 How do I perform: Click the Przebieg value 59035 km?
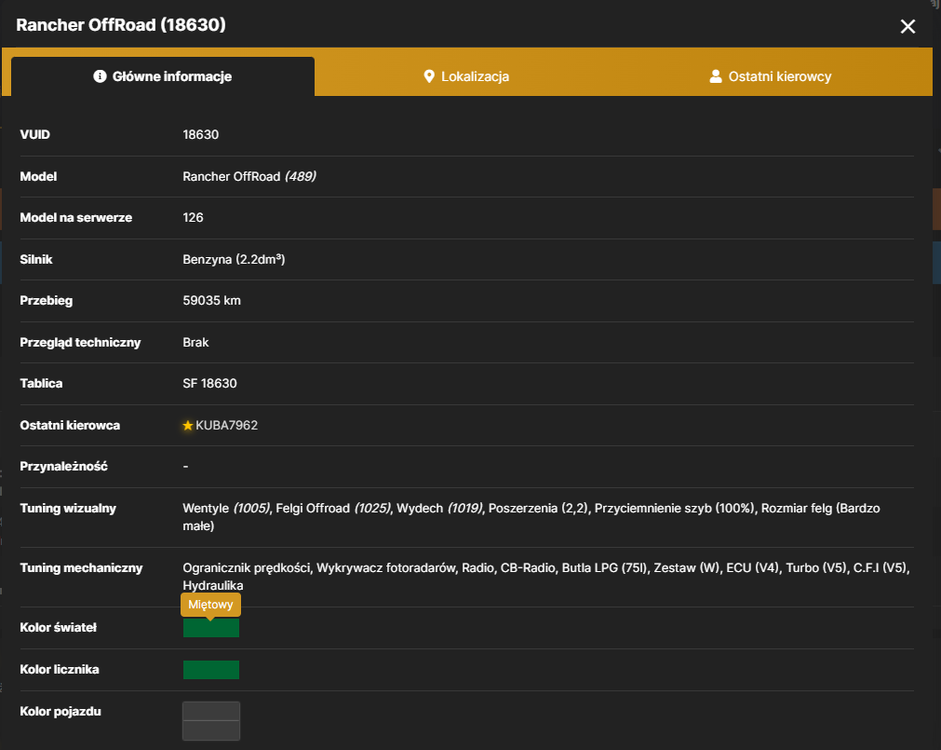212,301
